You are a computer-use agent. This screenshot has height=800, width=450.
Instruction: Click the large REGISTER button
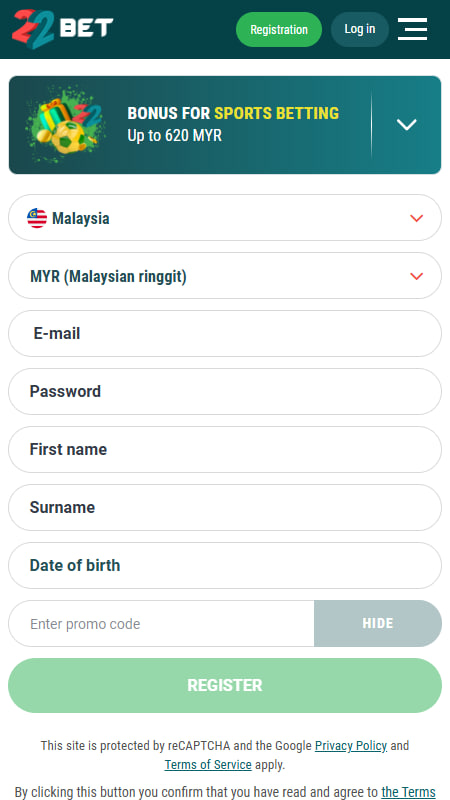pos(225,685)
